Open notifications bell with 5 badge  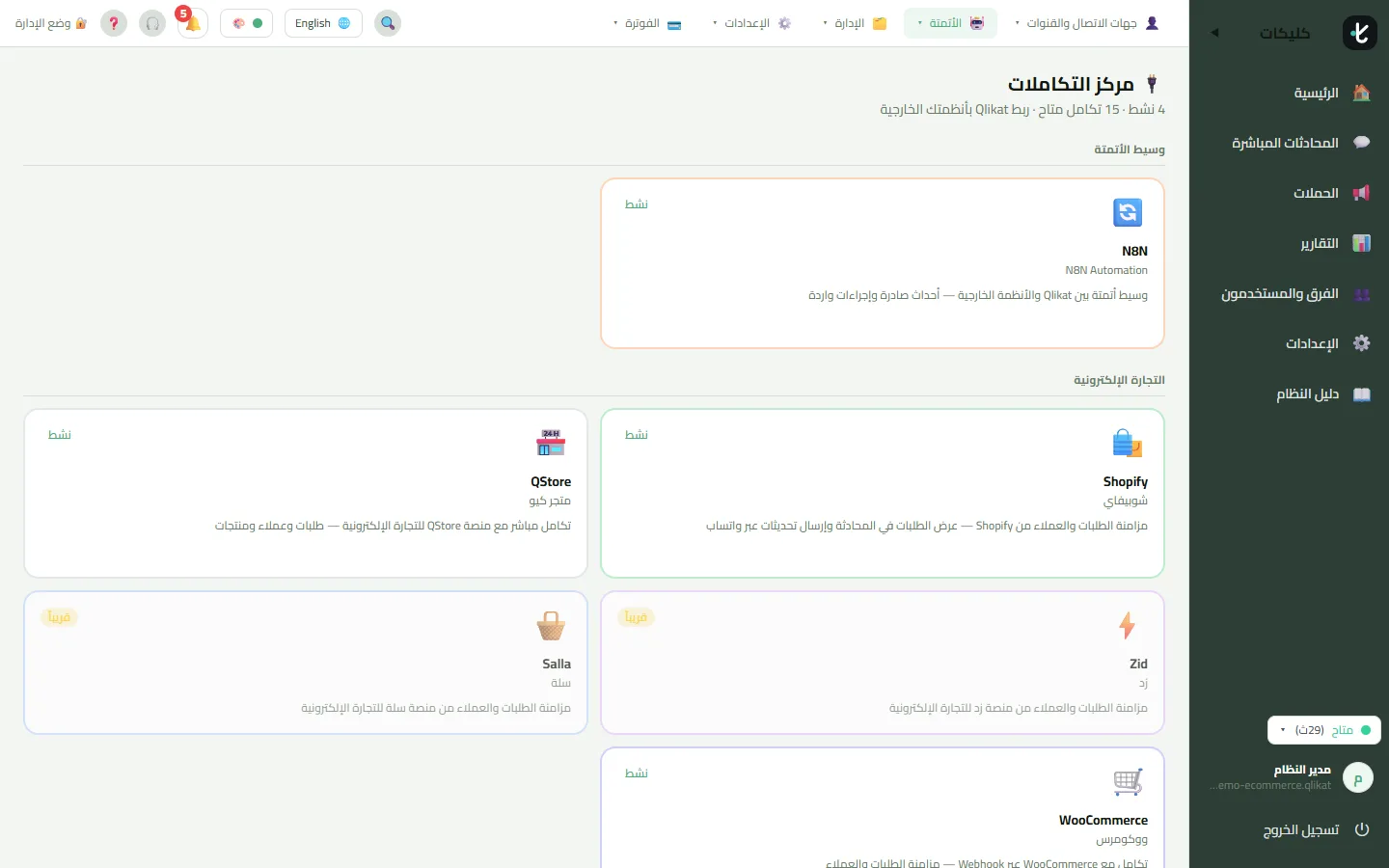[x=192, y=23]
